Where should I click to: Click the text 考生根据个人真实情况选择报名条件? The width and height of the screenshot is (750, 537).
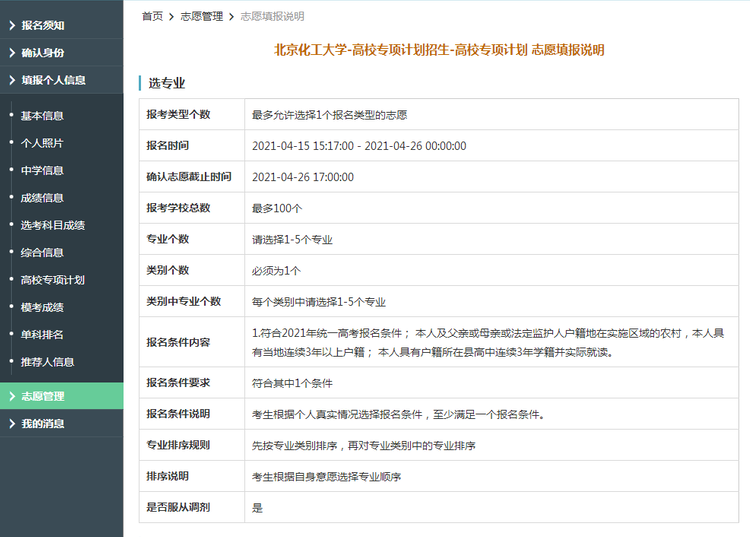337,414
